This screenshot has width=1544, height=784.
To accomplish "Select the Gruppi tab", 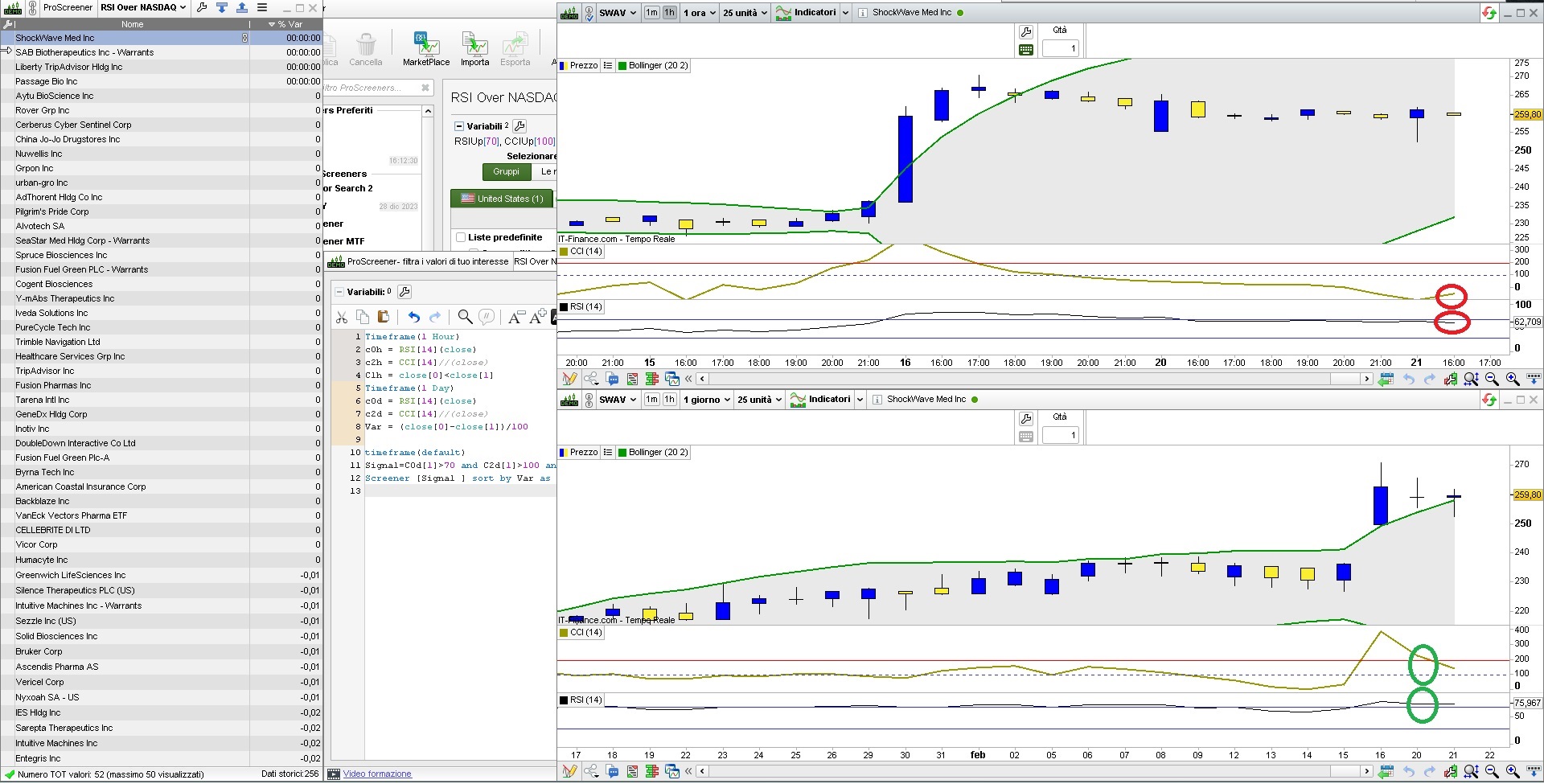I will (x=506, y=171).
